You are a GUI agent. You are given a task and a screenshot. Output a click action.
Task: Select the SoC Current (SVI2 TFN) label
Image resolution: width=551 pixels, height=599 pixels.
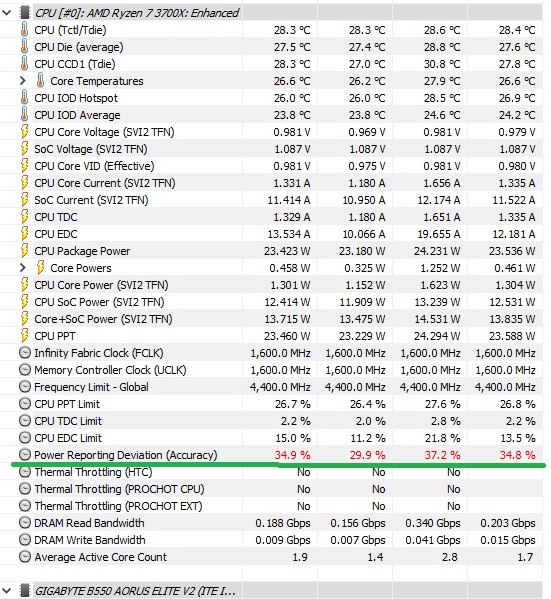click(x=91, y=200)
